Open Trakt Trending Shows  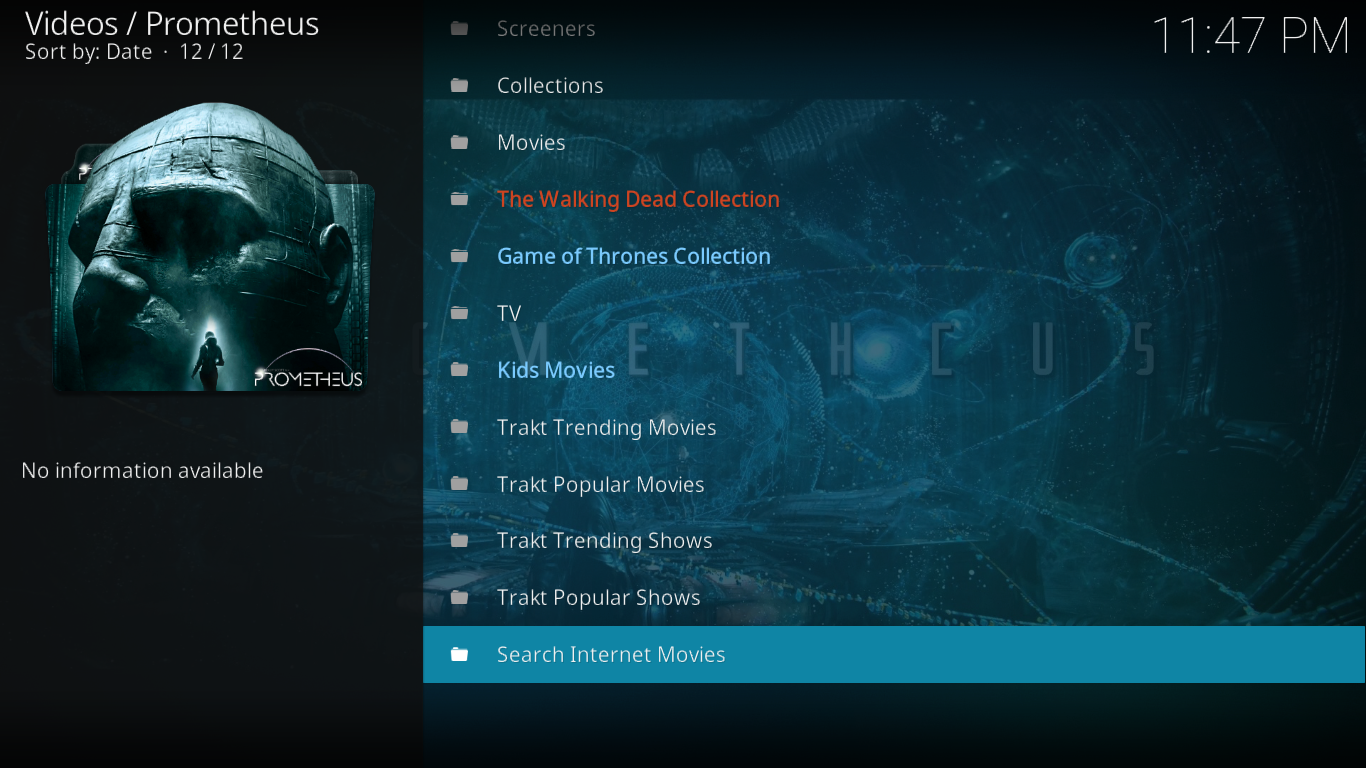[894, 540]
